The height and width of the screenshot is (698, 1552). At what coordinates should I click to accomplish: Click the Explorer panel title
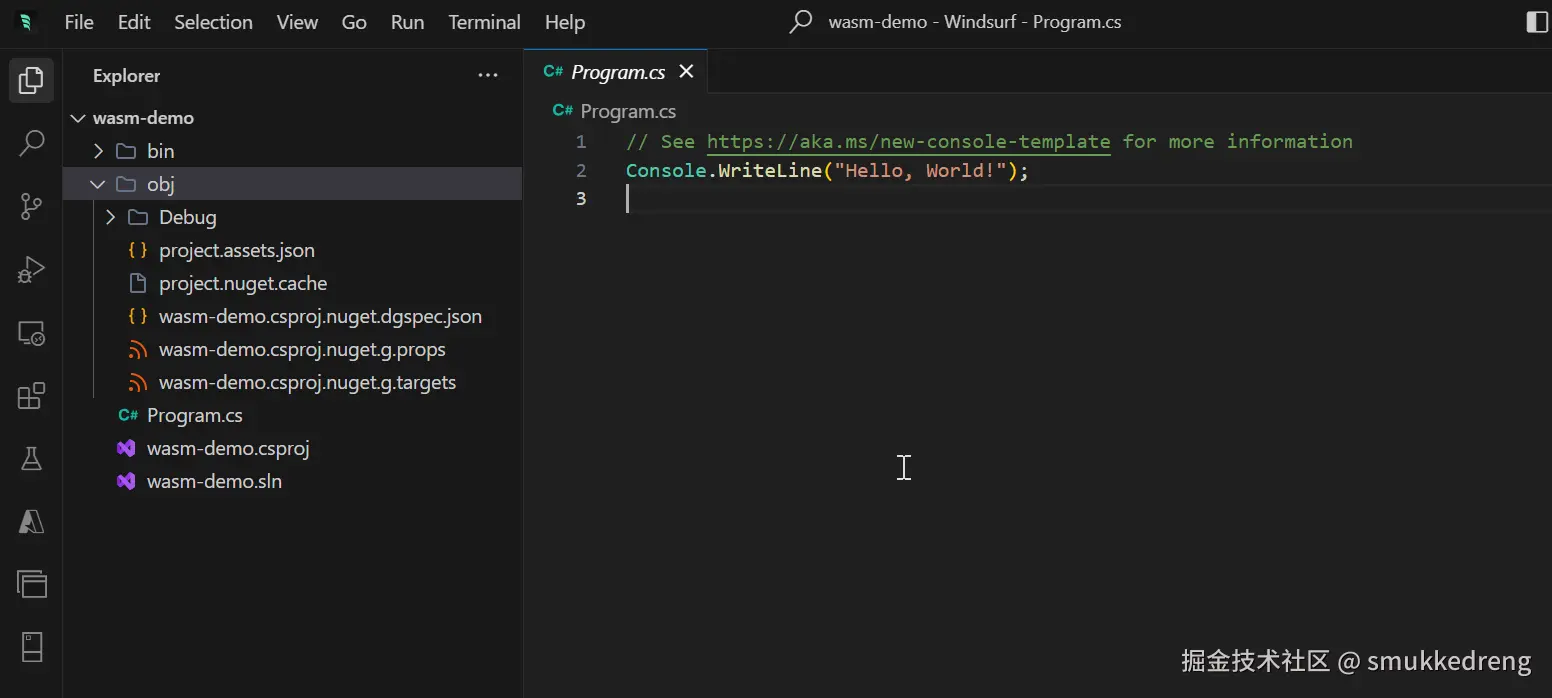click(126, 75)
